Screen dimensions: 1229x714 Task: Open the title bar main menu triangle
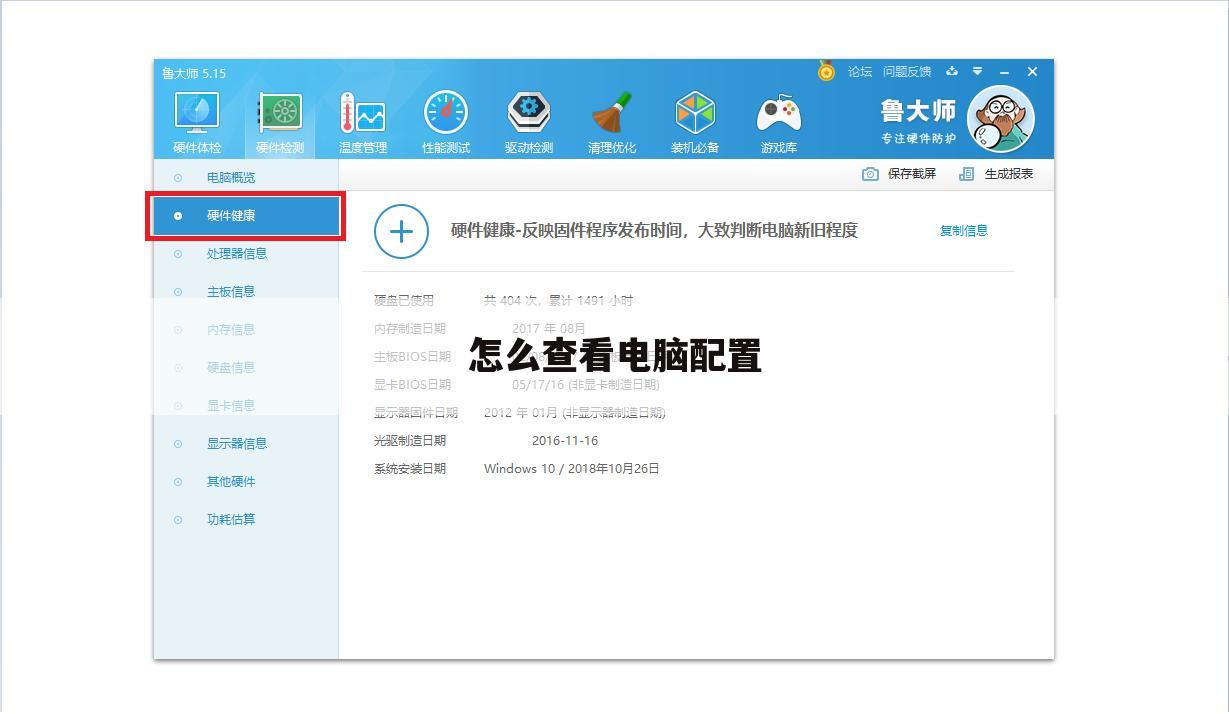click(x=977, y=71)
